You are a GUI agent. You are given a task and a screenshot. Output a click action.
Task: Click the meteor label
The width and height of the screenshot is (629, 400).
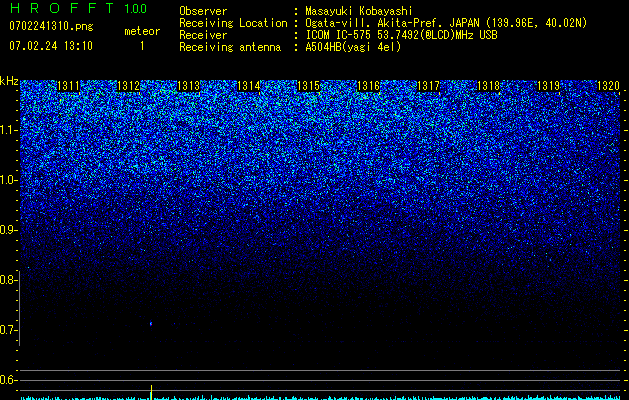(142, 31)
